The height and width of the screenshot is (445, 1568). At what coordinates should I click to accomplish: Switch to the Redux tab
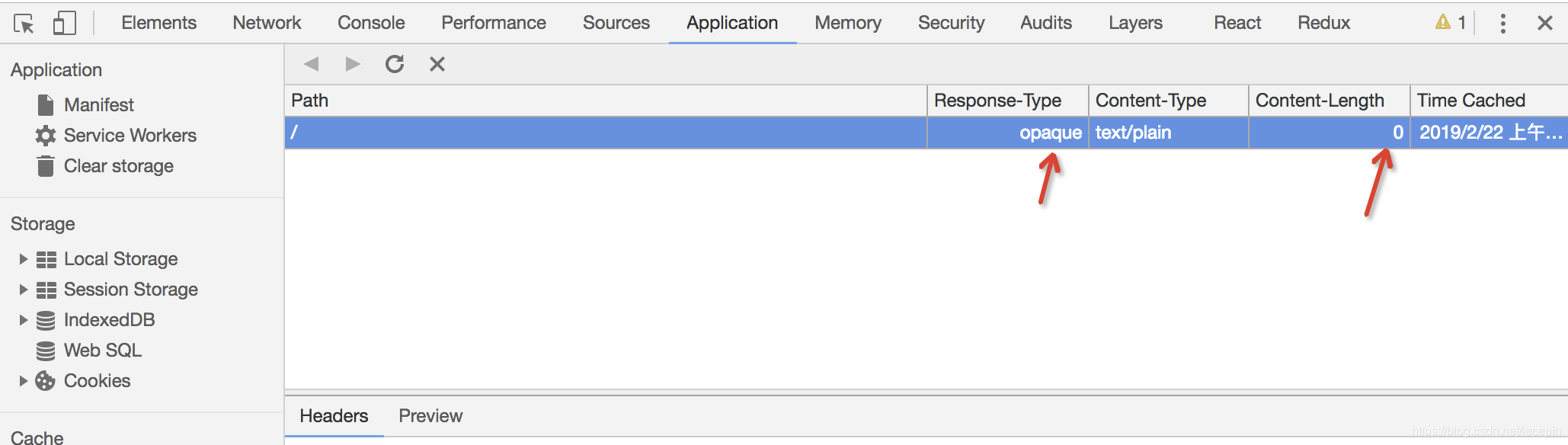[1323, 23]
